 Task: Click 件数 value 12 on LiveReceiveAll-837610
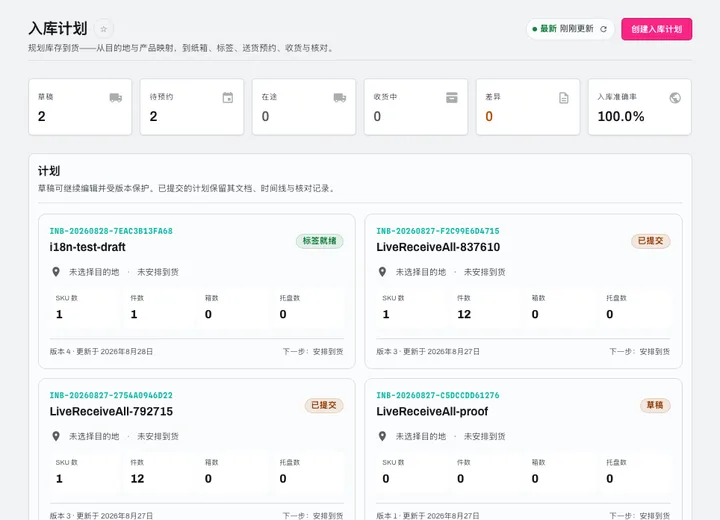point(464,314)
